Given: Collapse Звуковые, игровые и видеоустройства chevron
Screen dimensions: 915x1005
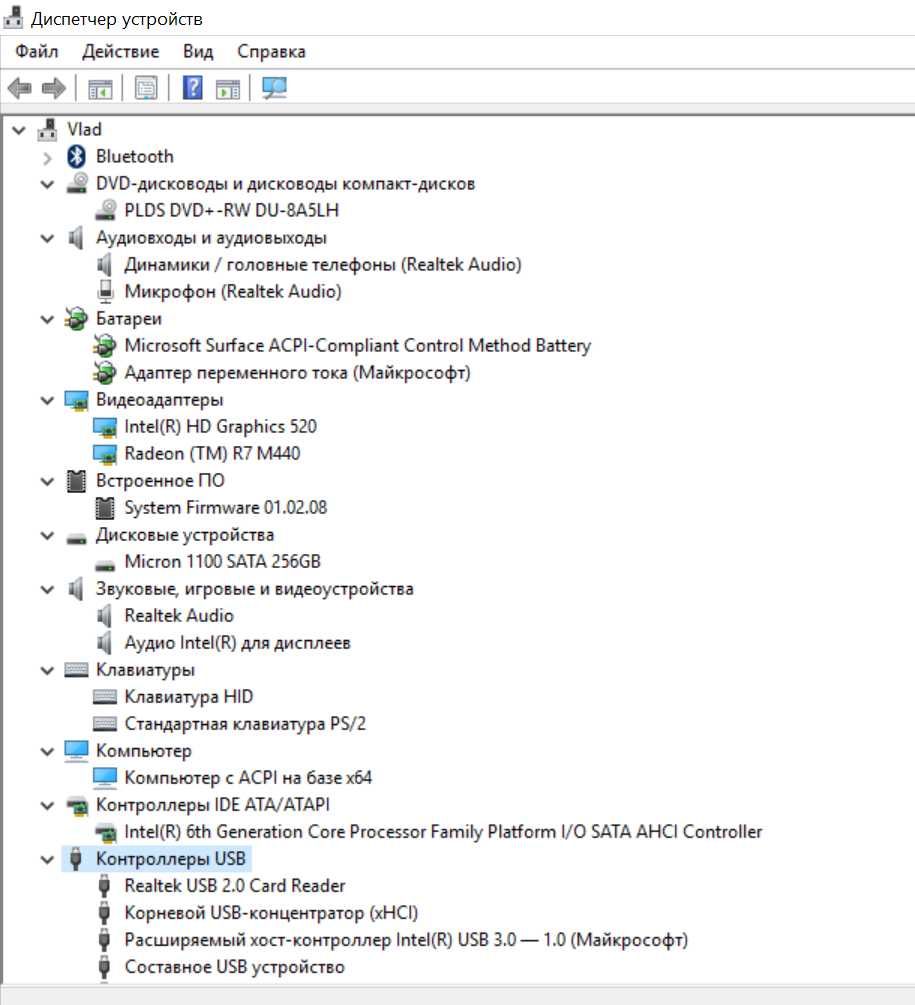Looking at the screenshot, I should (47, 589).
